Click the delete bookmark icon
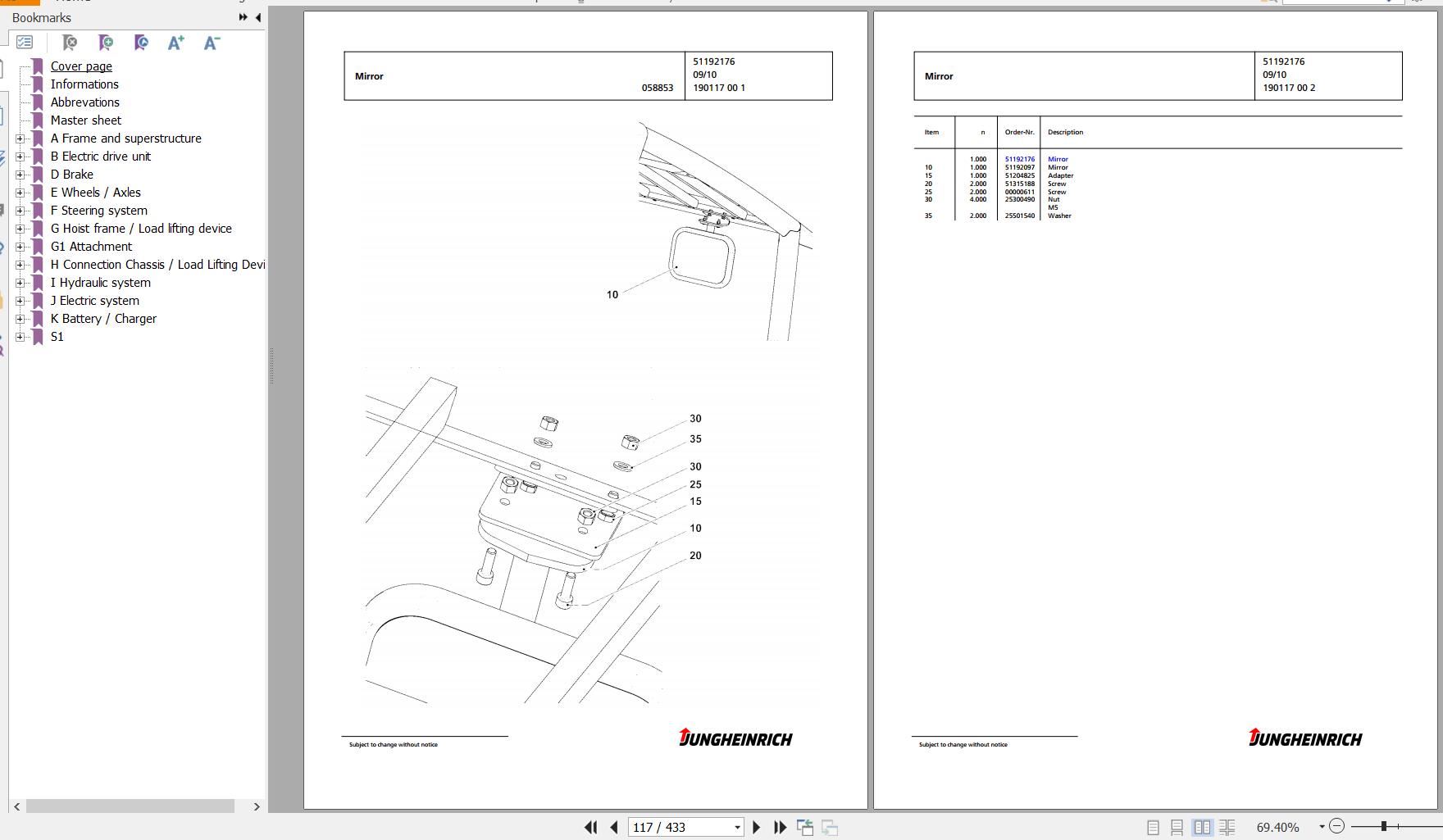 70,42
